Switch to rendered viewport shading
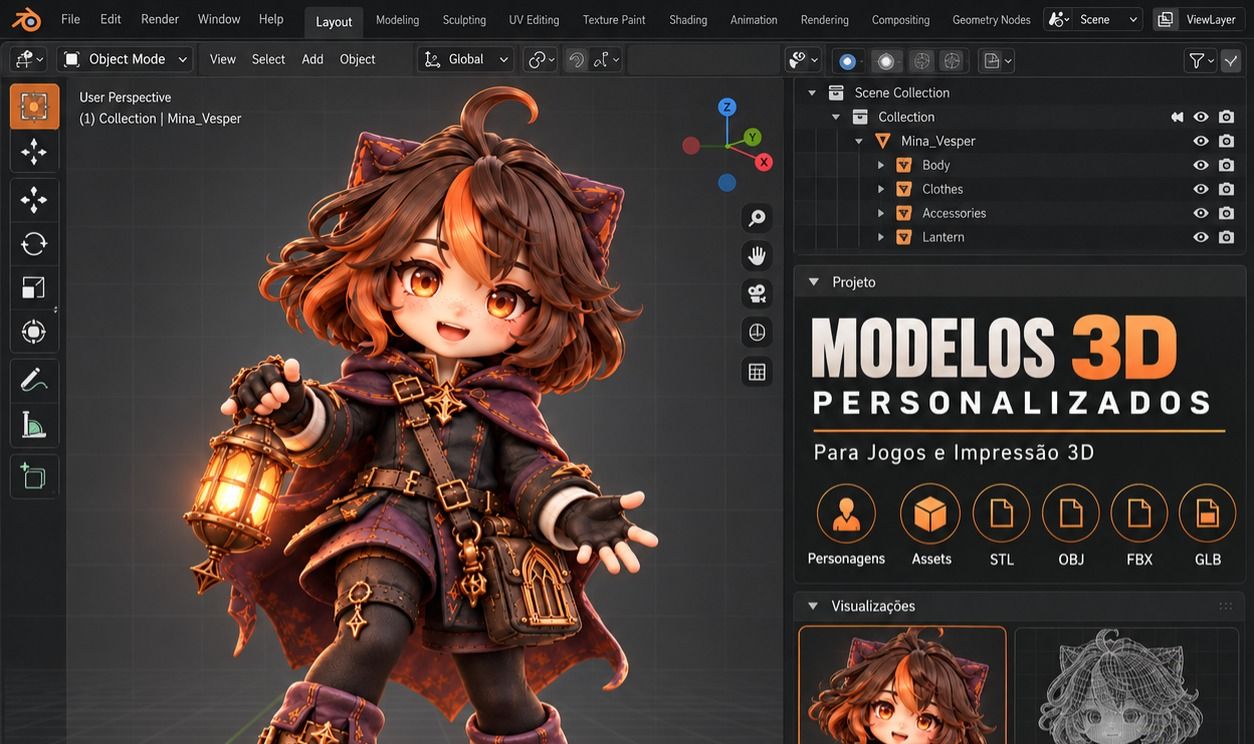 click(952, 61)
